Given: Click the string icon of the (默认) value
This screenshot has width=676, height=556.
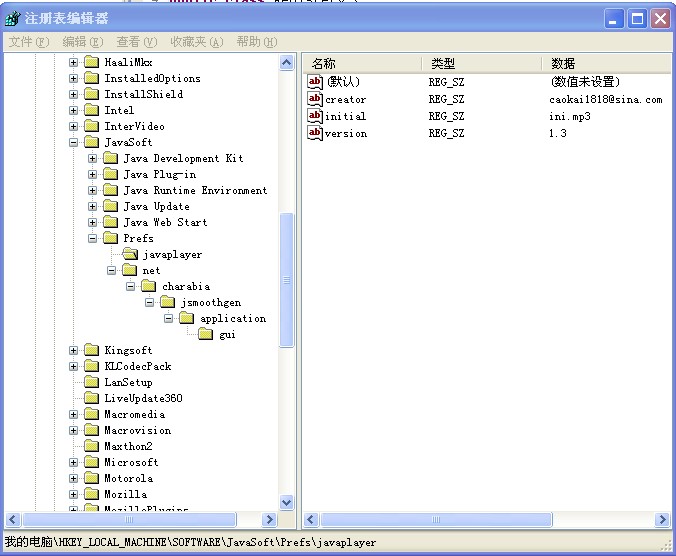Looking at the screenshot, I should [315, 81].
